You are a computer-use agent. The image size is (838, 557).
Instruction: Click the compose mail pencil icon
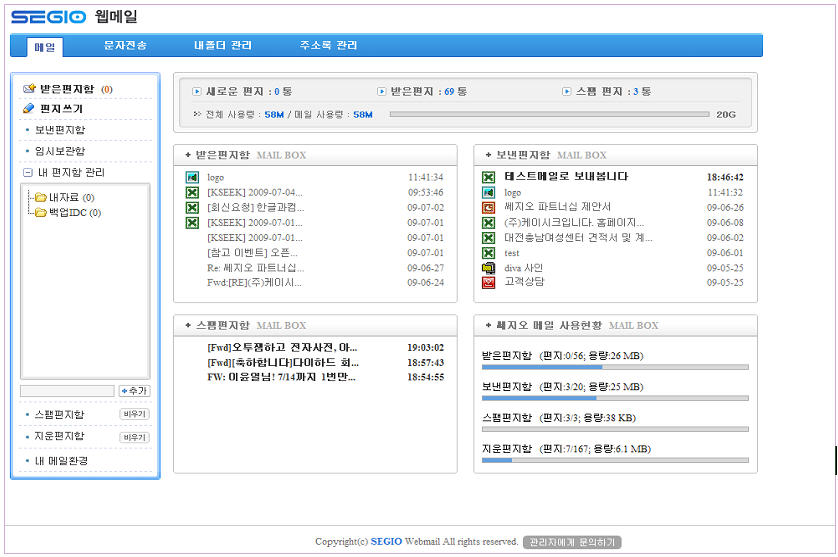[x=29, y=108]
